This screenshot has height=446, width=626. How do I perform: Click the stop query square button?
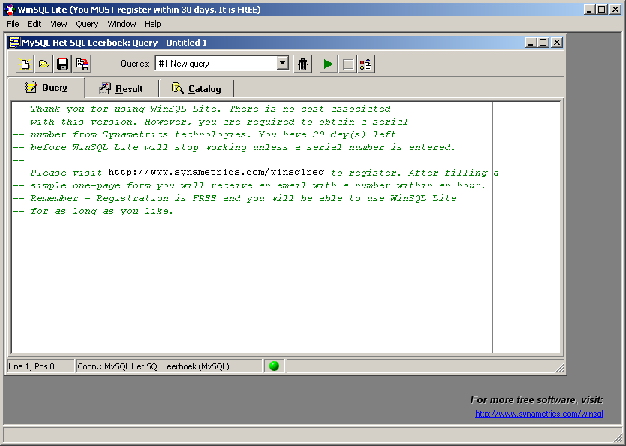348,64
